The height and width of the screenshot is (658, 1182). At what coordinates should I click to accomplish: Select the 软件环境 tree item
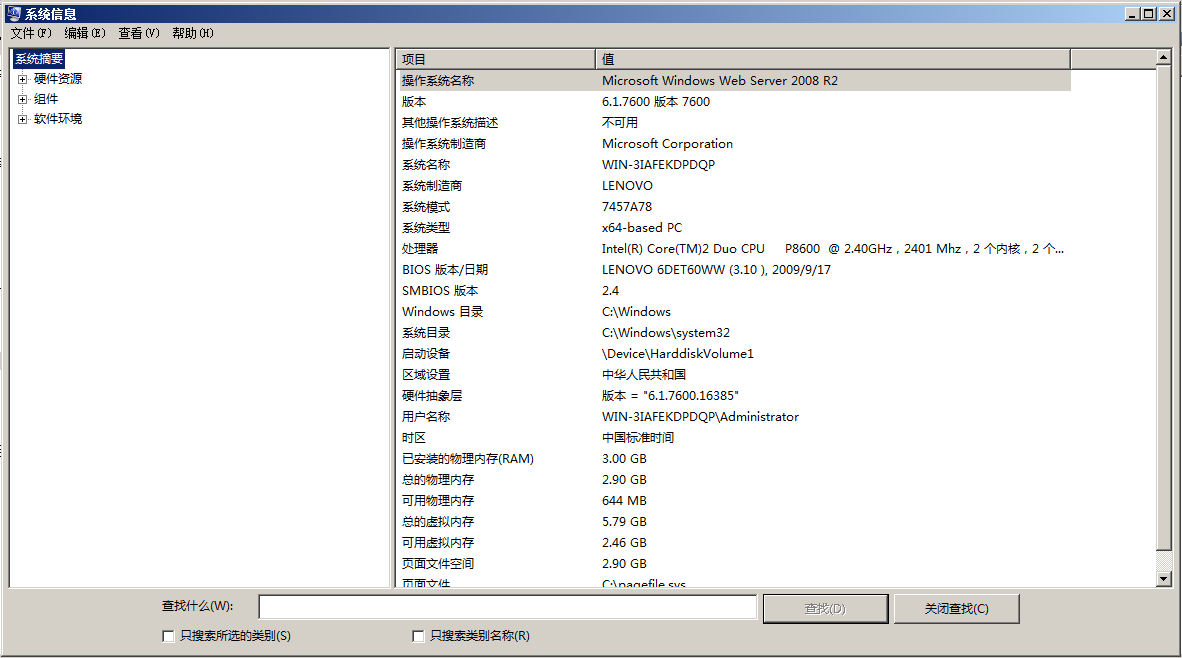click(x=58, y=119)
